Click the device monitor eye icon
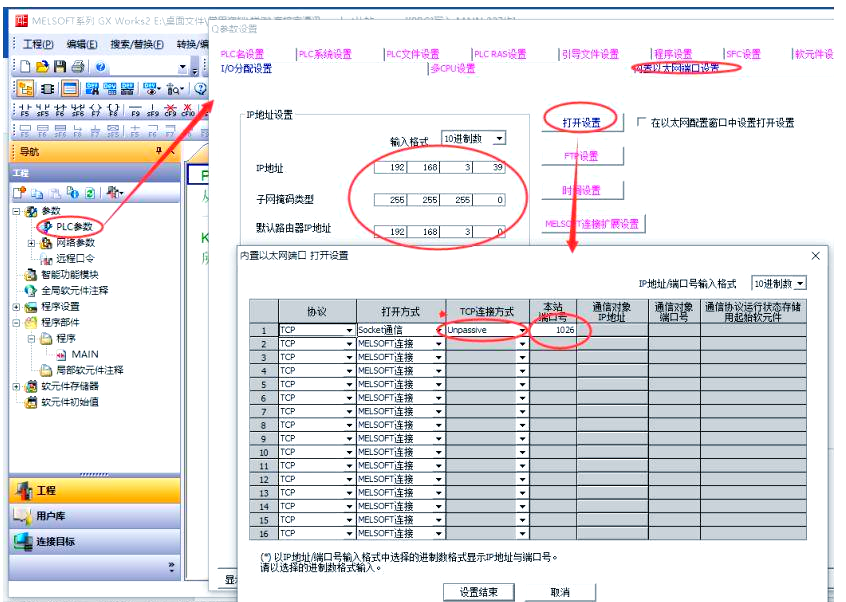The image size is (846, 602). coord(151,88)
